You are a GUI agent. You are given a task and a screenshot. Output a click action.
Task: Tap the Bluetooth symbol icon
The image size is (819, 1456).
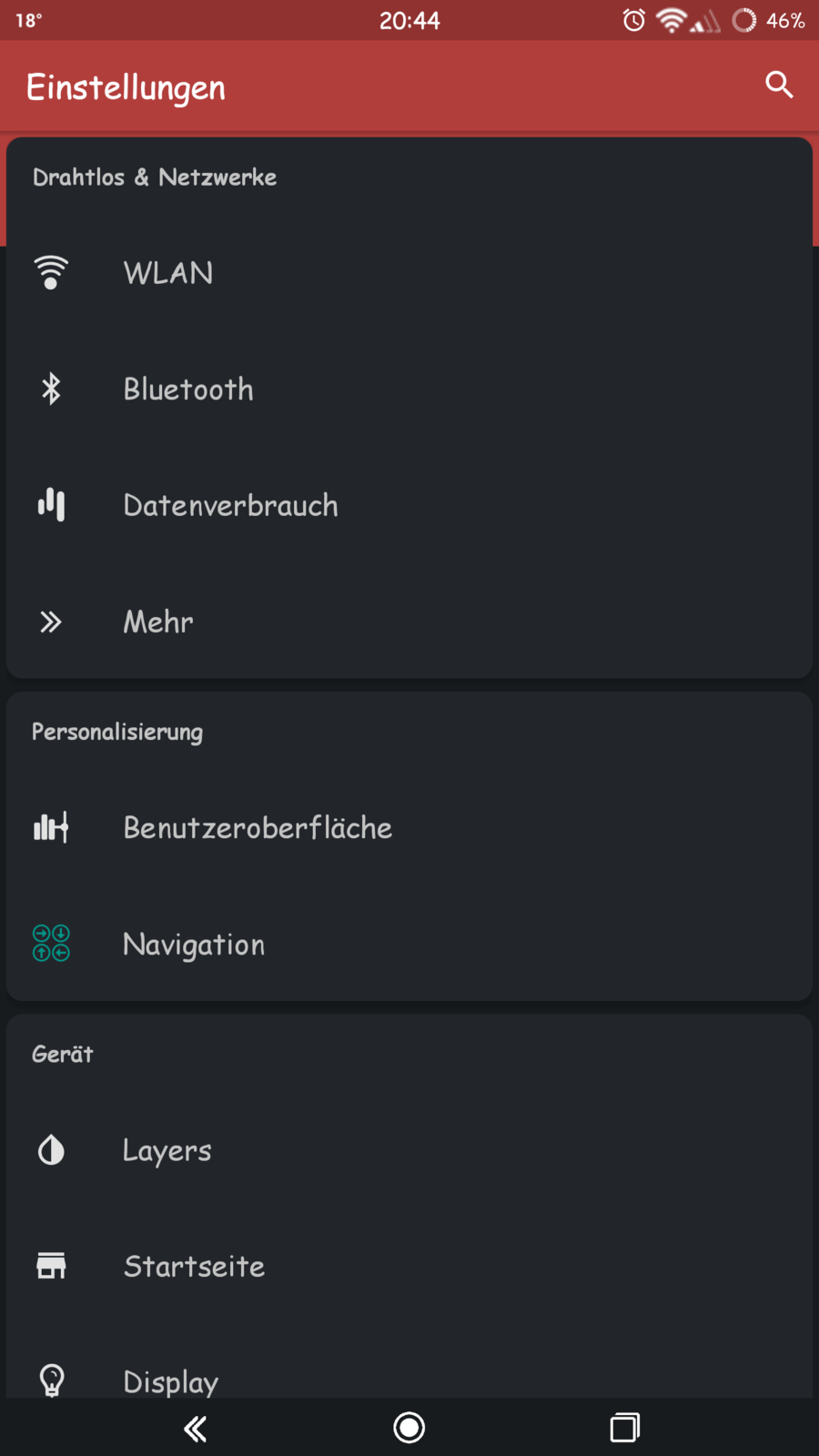click(51, 389)
